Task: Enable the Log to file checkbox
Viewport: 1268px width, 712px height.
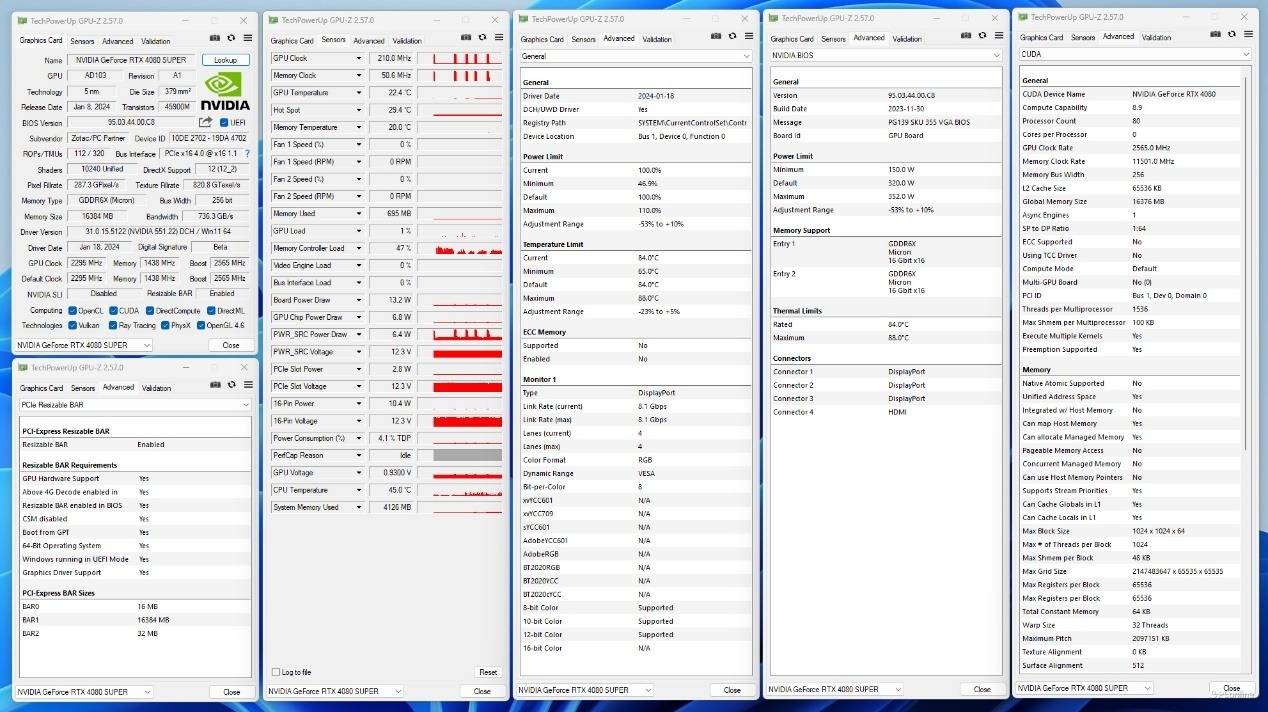Action: pos(276,672)
